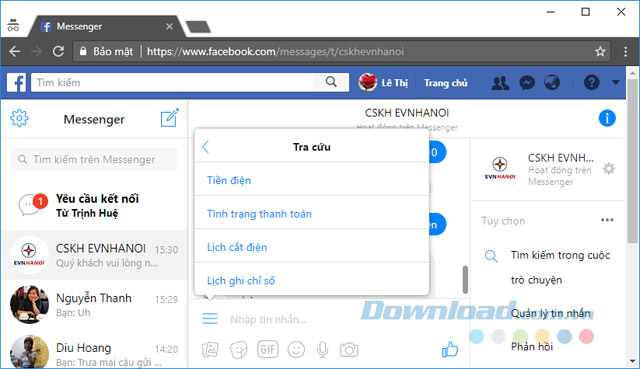This screenshot has height=369, width=640.
Task: Click the chat conversation scrollbar thumb
Action: (465, 280)
